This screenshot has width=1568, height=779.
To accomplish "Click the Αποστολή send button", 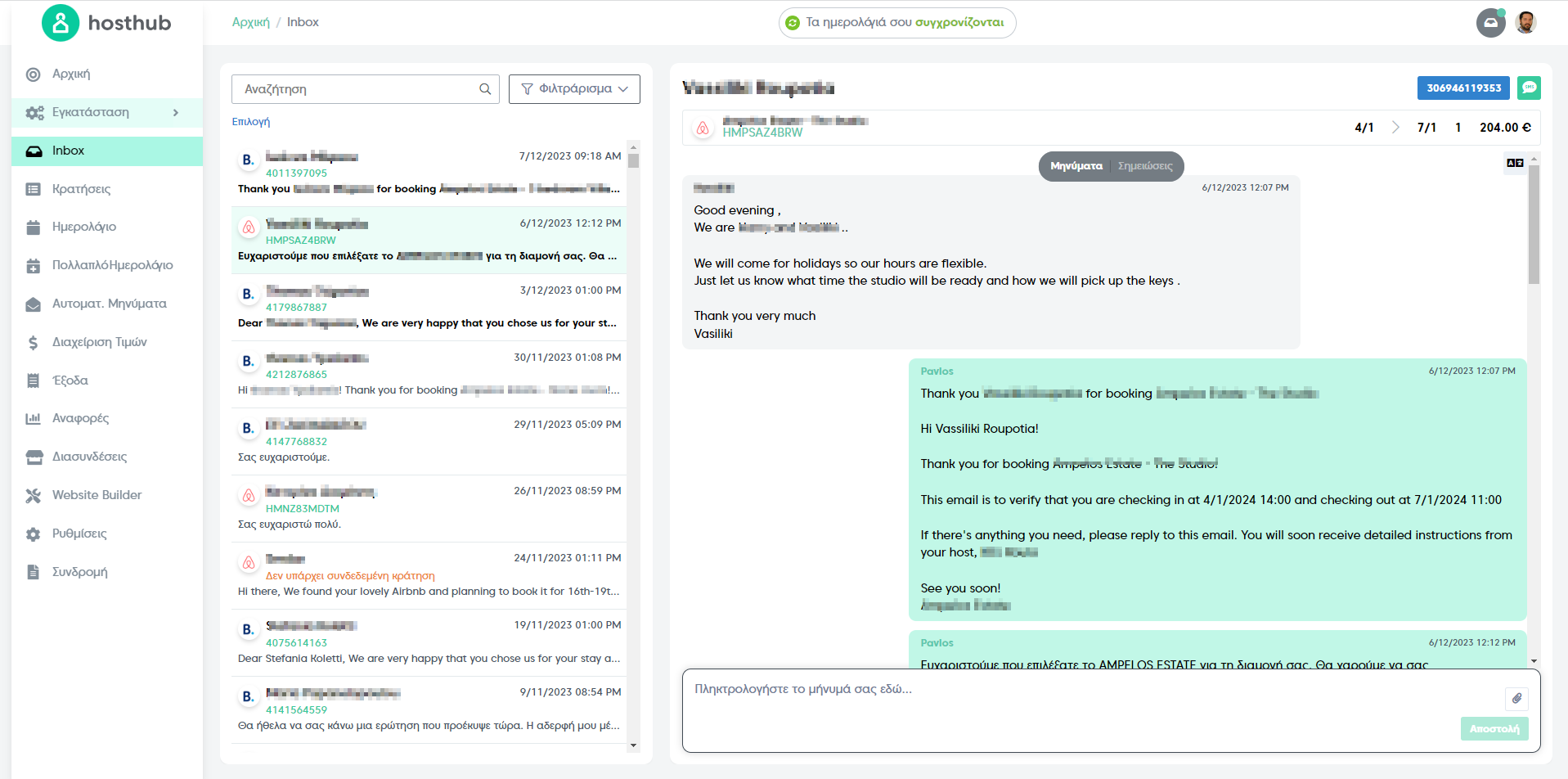I will tap(1494, 728).
